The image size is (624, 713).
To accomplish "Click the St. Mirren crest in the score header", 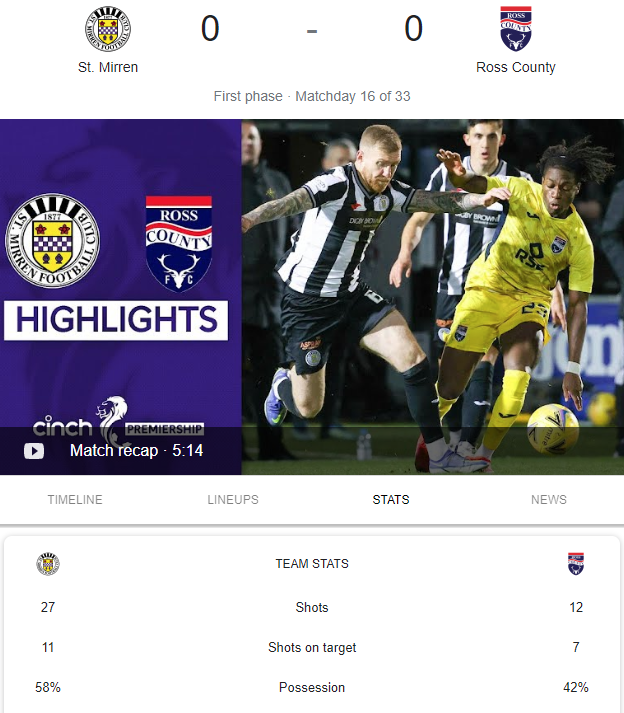I will [108, 29].
